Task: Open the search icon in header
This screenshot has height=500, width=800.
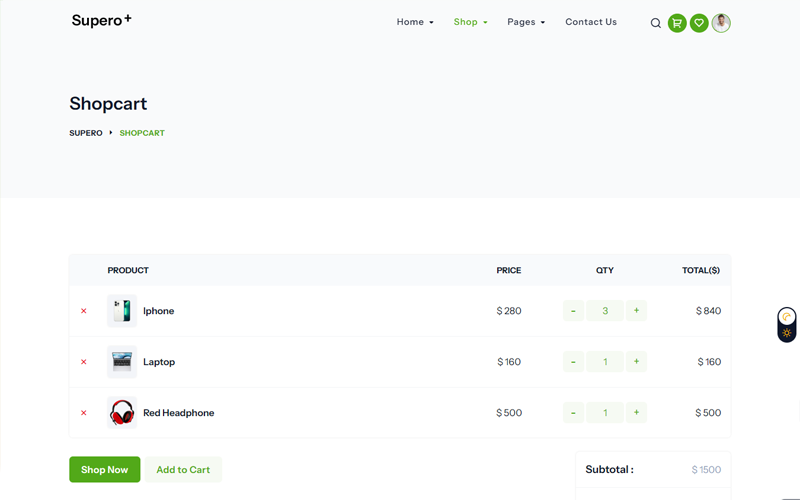Action: click(656, 23)
